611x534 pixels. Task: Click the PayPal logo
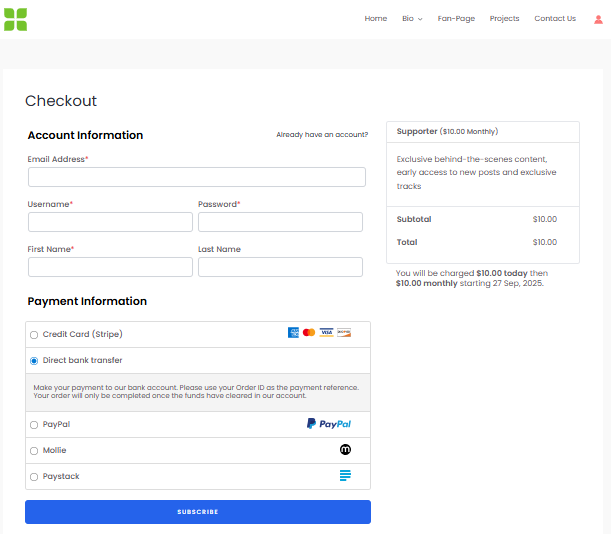click(x=329, y=424)
